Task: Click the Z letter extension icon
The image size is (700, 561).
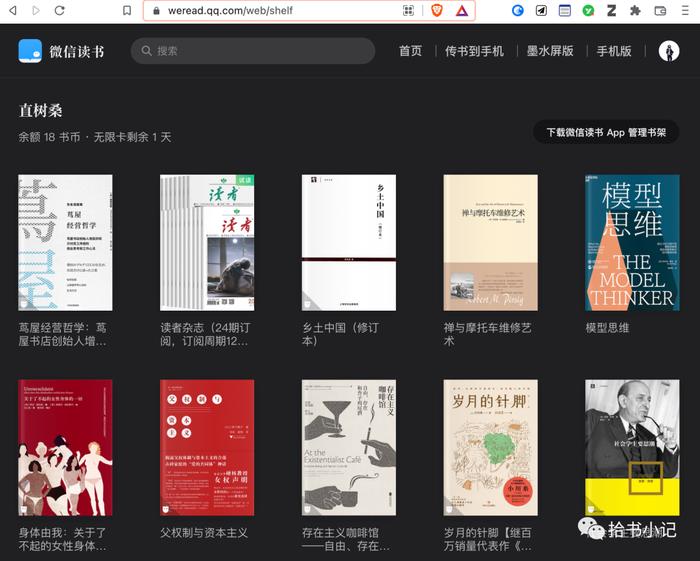Action: tap(611, 10)
